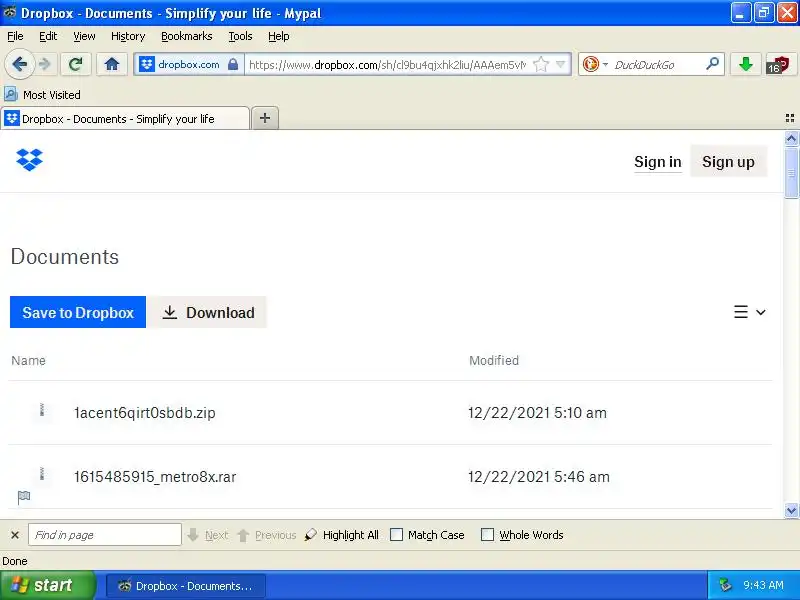The height and width of the screenshot is (600, 800).
Task: Open the file 1615485915_metro8x.rar
Action: pyautogui.click(x=155, y=477)
